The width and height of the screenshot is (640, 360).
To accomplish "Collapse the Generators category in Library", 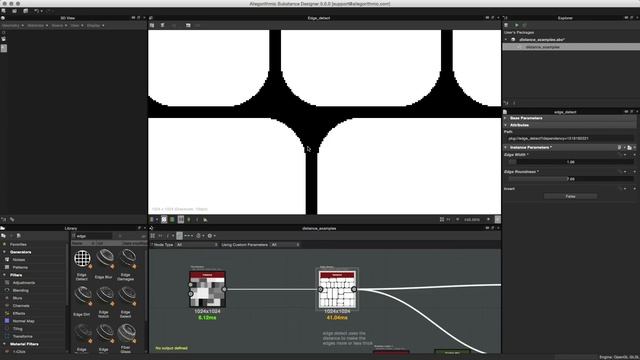I will tap(4, 252).
